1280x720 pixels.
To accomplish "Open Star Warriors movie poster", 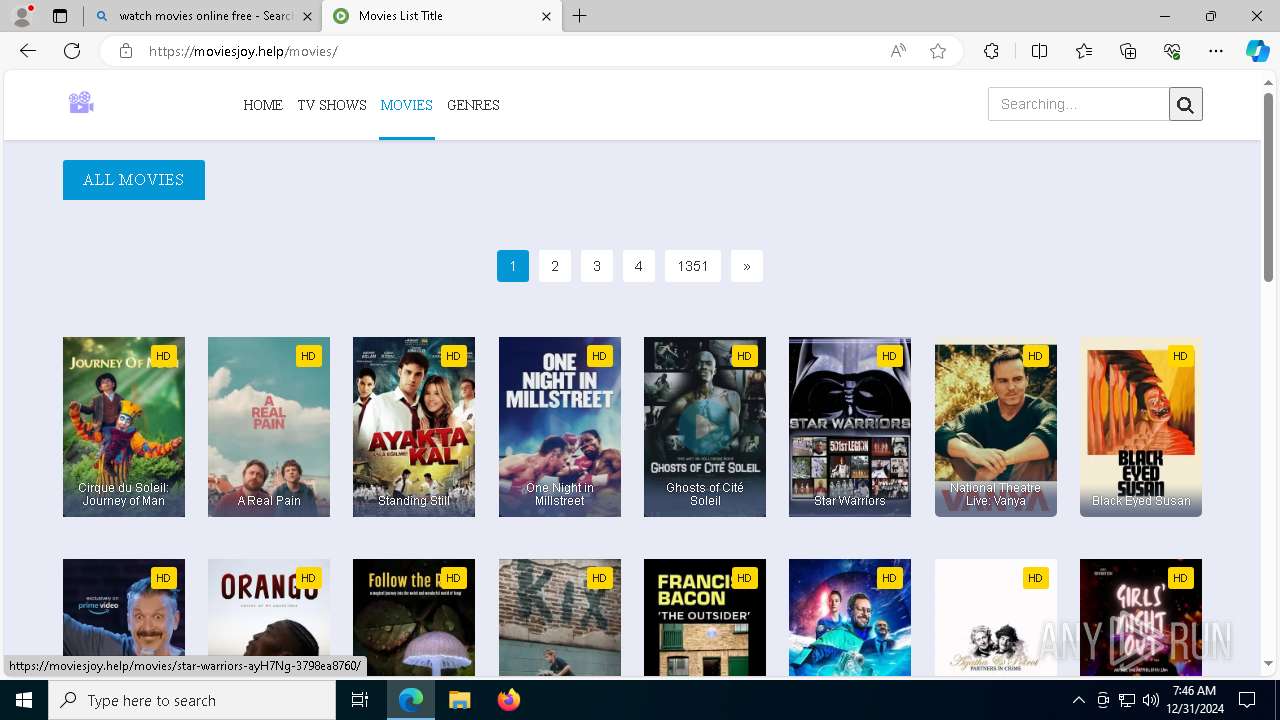I will point(850,427).
